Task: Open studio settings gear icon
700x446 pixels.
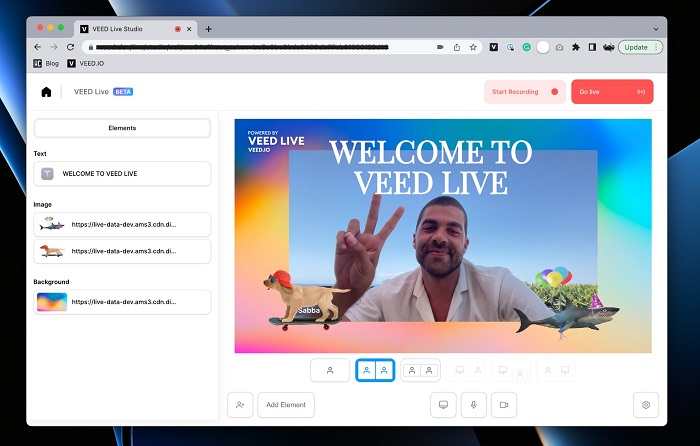Action: [646, 405]
